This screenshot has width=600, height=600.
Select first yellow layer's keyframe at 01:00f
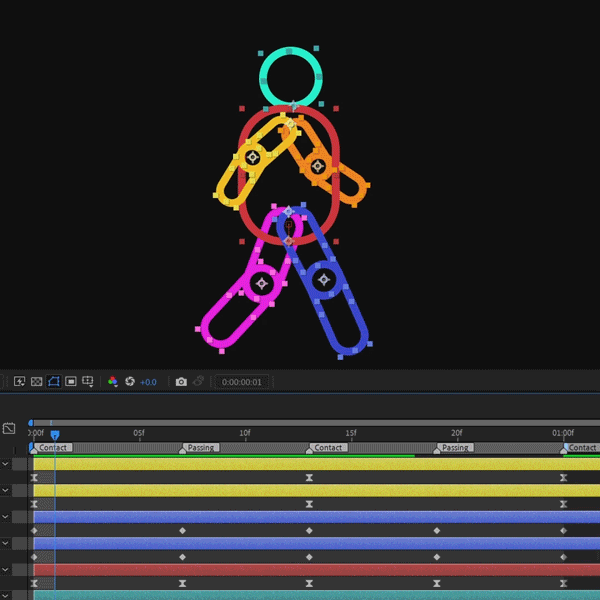[563, 478]
